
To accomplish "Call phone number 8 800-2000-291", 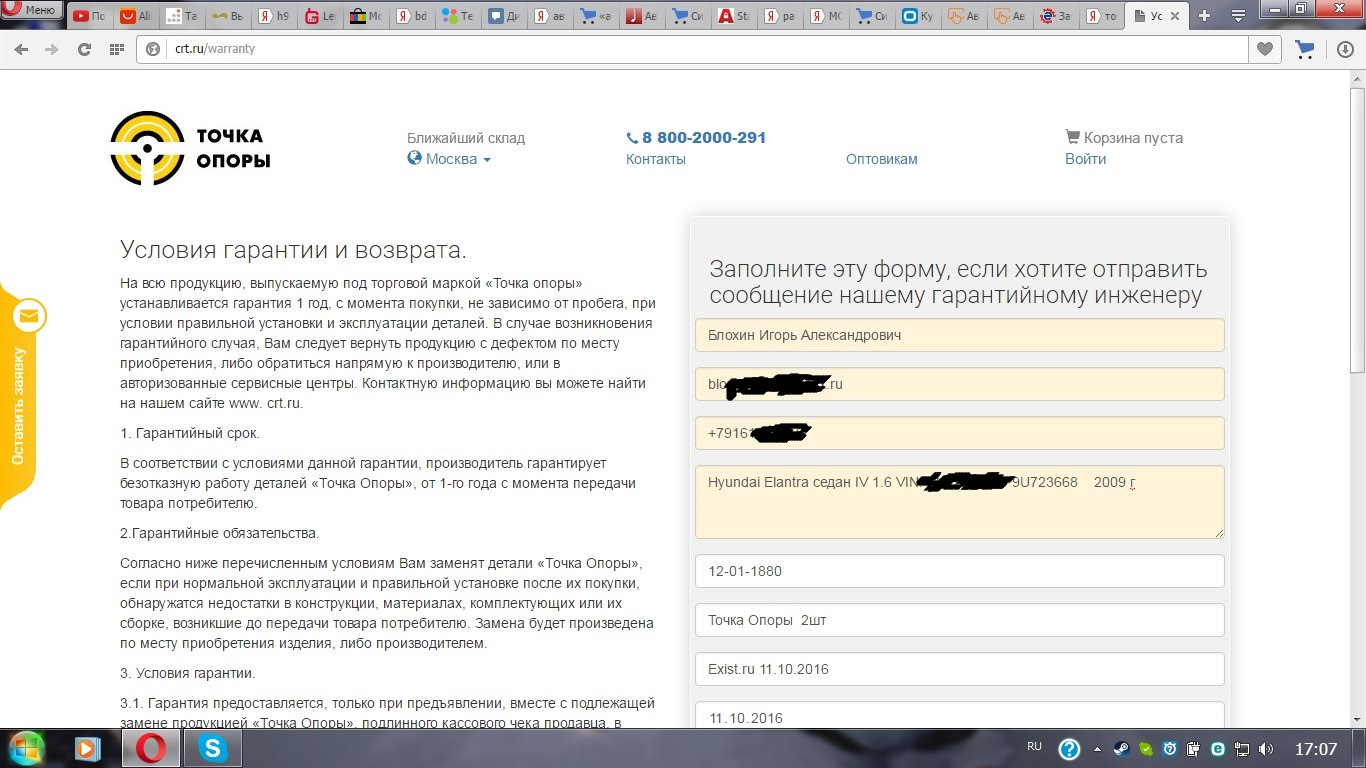I will (x=696, y=138).
